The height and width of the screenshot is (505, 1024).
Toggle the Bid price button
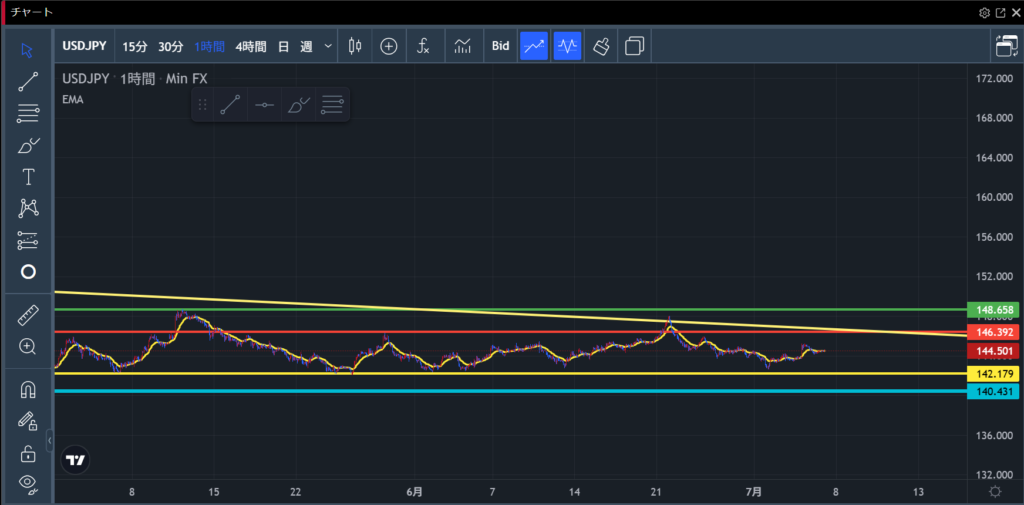[x=500, y=46]
